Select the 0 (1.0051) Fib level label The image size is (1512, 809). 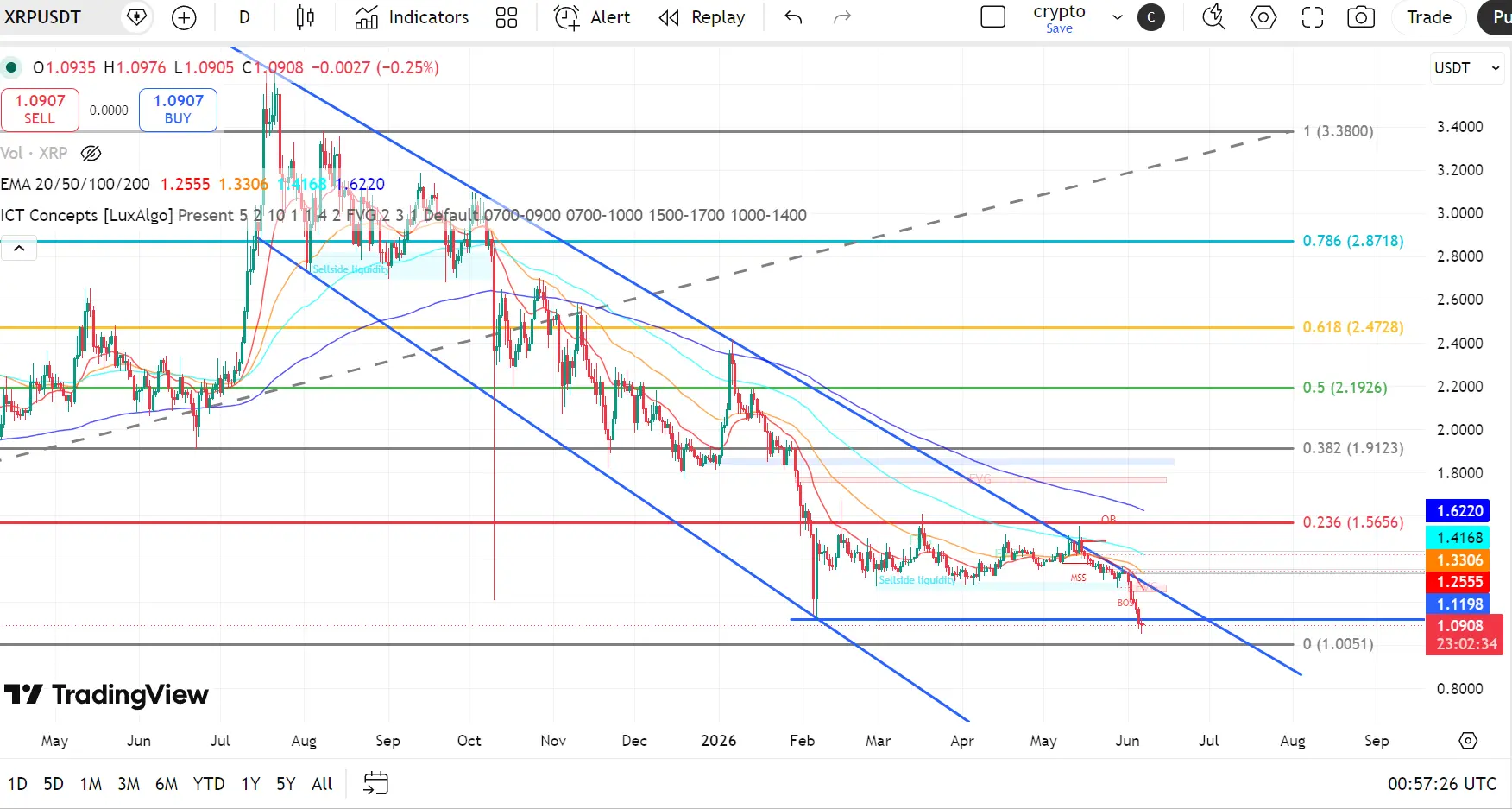coord(1339,644)
